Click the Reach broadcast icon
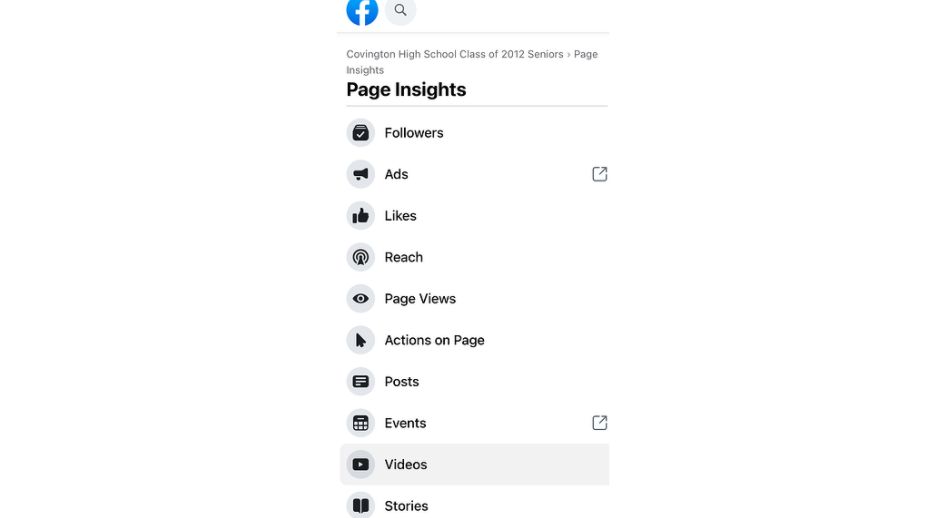Viewport: 945px width, 518px height. [360, 257]
